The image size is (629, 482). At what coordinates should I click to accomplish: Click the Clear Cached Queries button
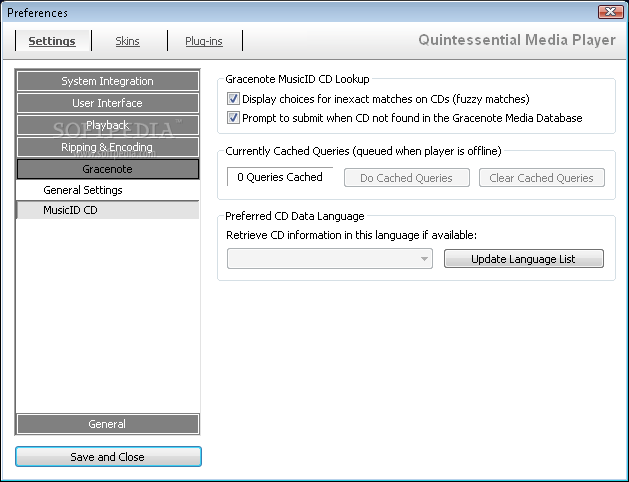542,178
